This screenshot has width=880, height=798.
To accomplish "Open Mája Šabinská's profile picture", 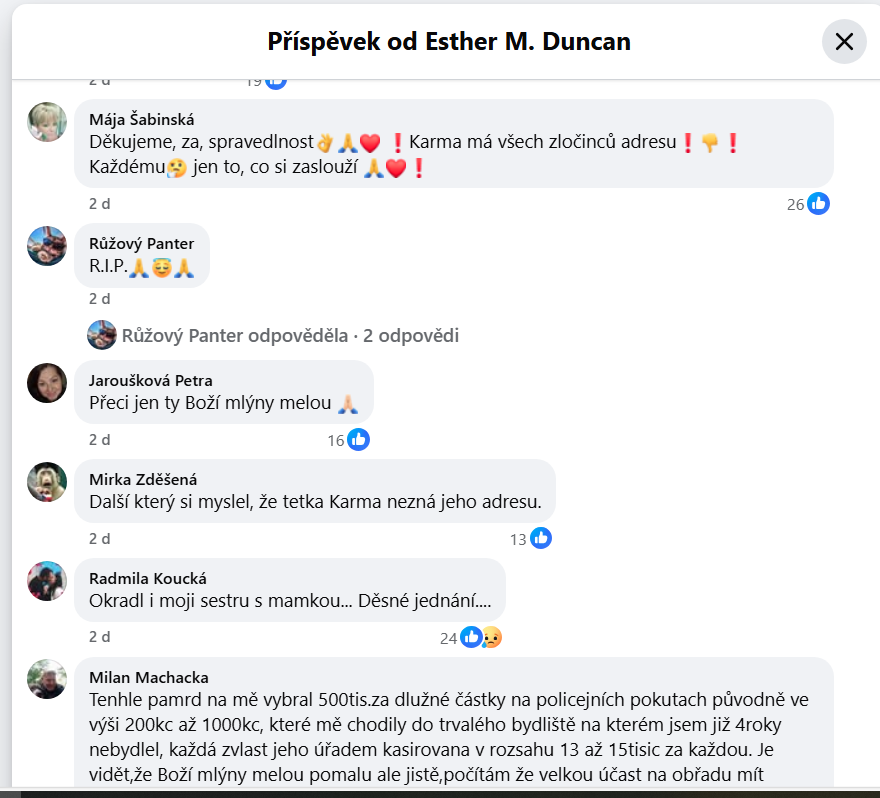I will point(47,122).
